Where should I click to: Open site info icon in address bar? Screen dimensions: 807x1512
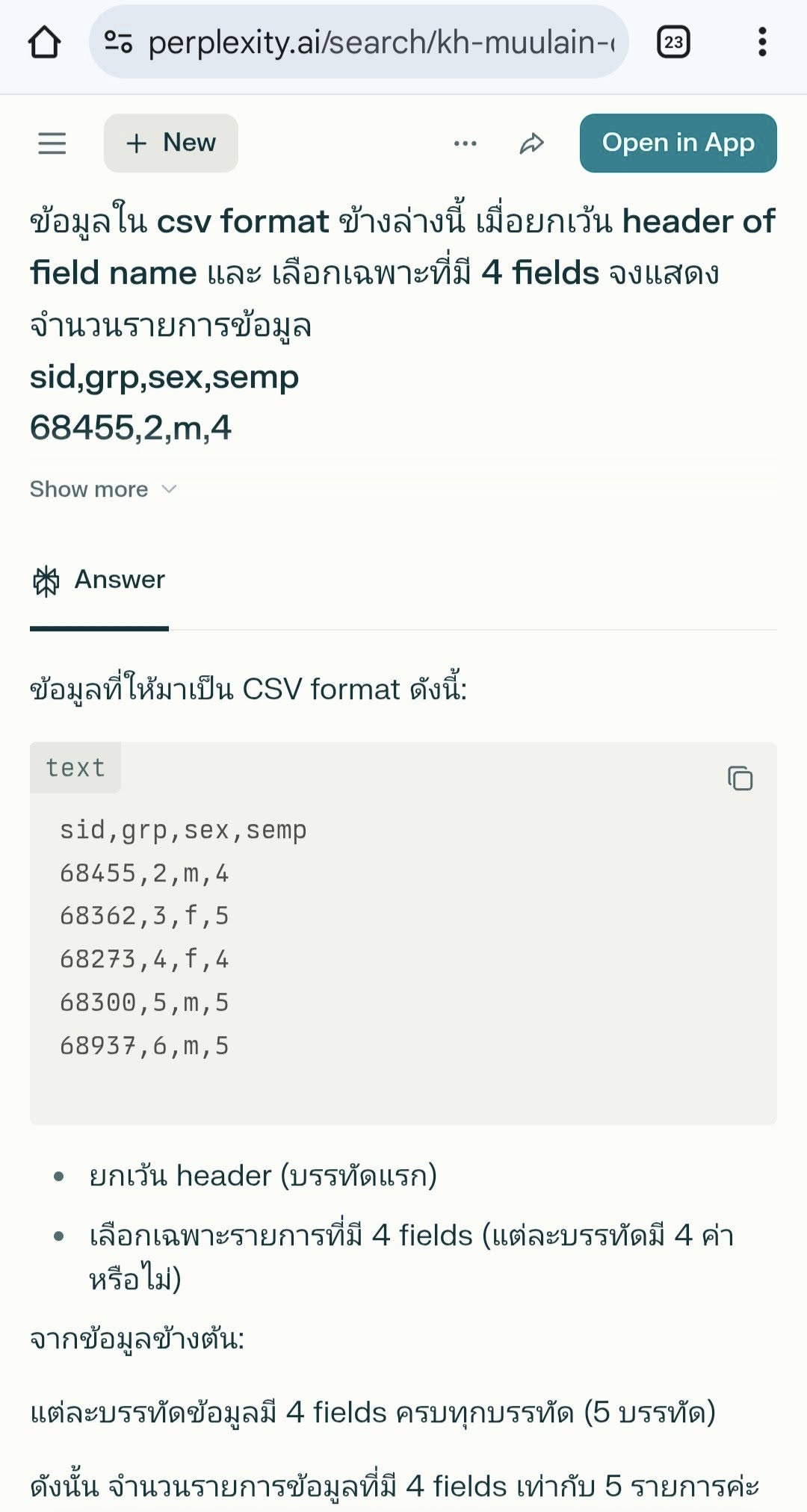point(118,43)
